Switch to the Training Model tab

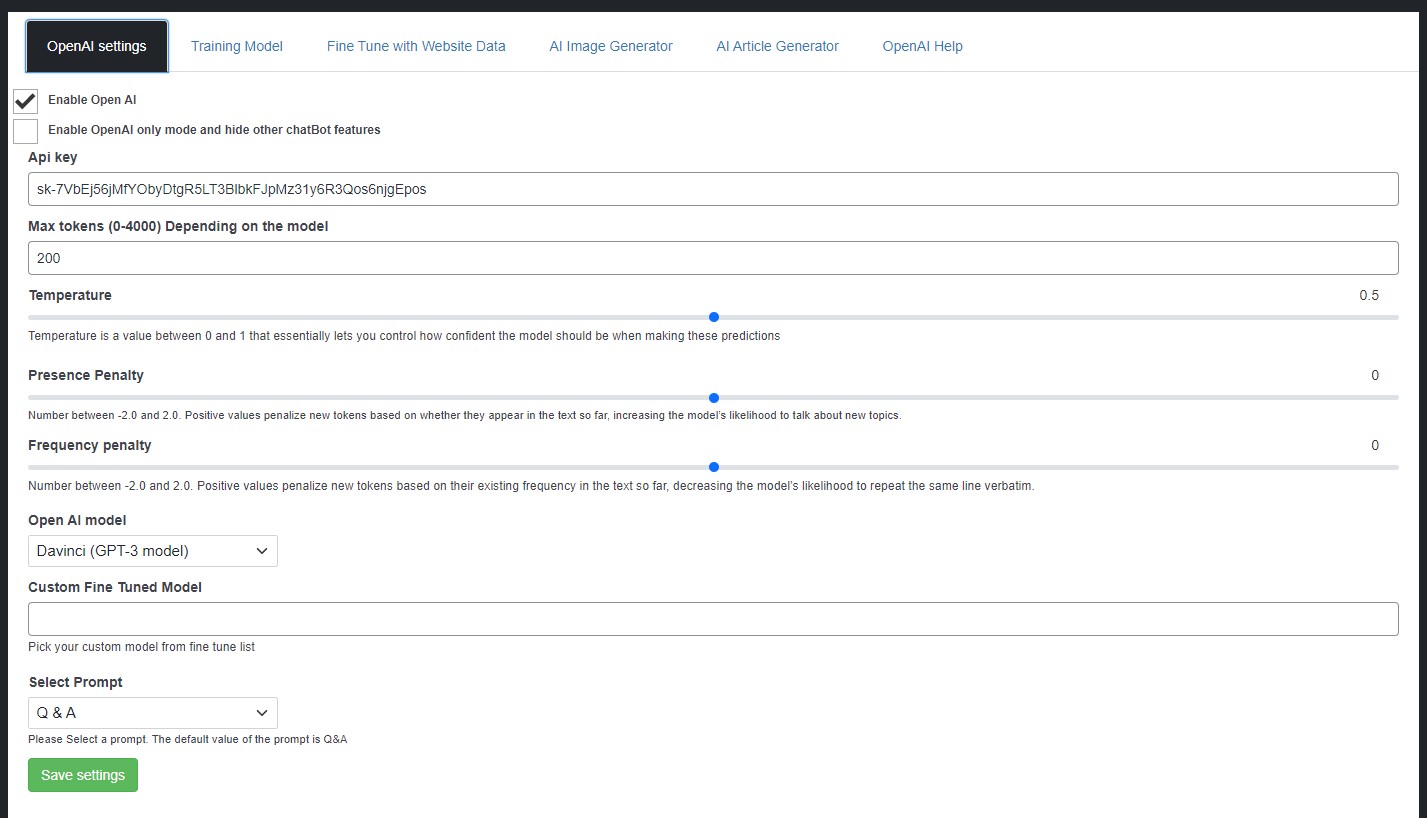[237, 46]
